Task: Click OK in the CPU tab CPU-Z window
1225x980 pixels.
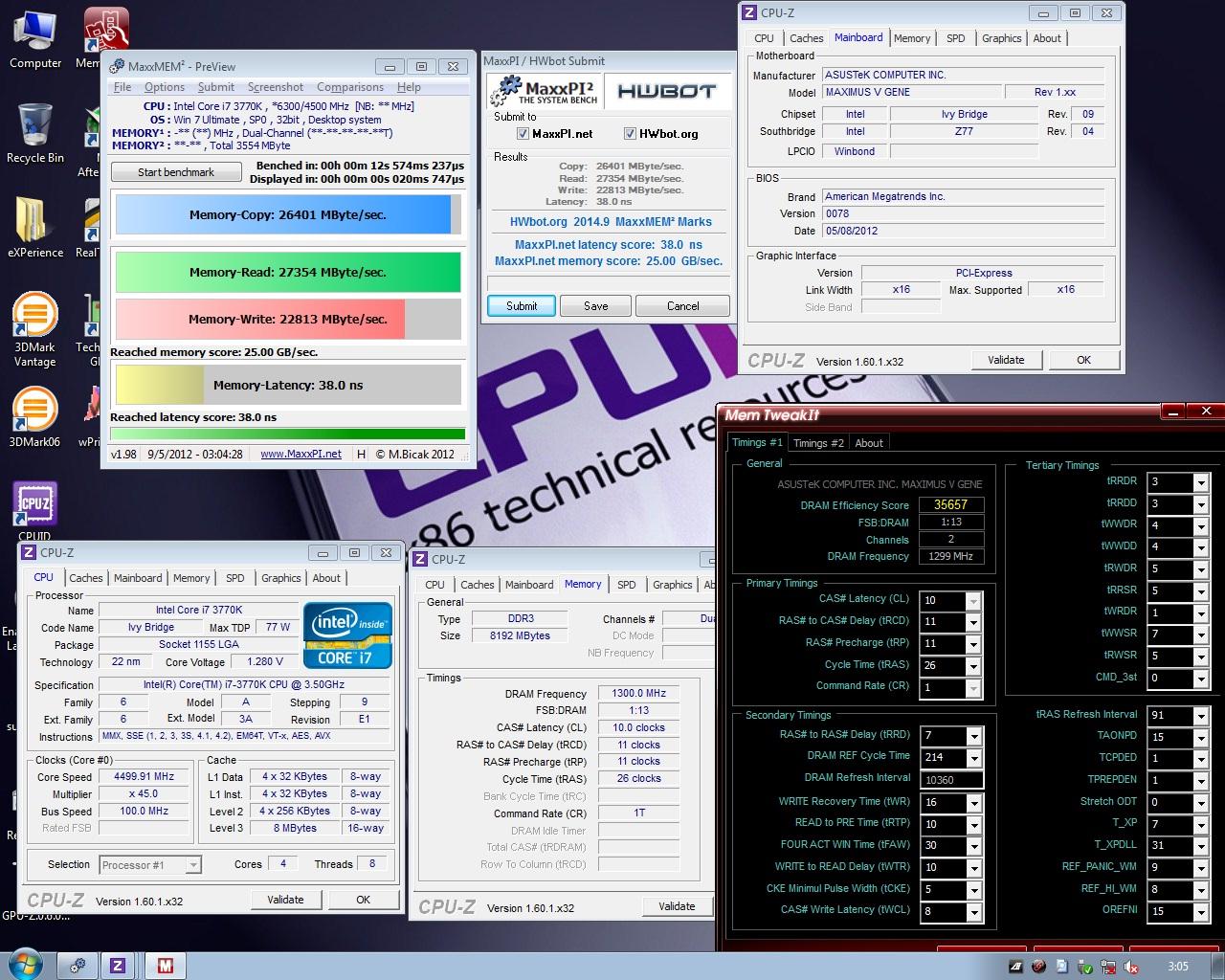Action: (x=363, y=900)
